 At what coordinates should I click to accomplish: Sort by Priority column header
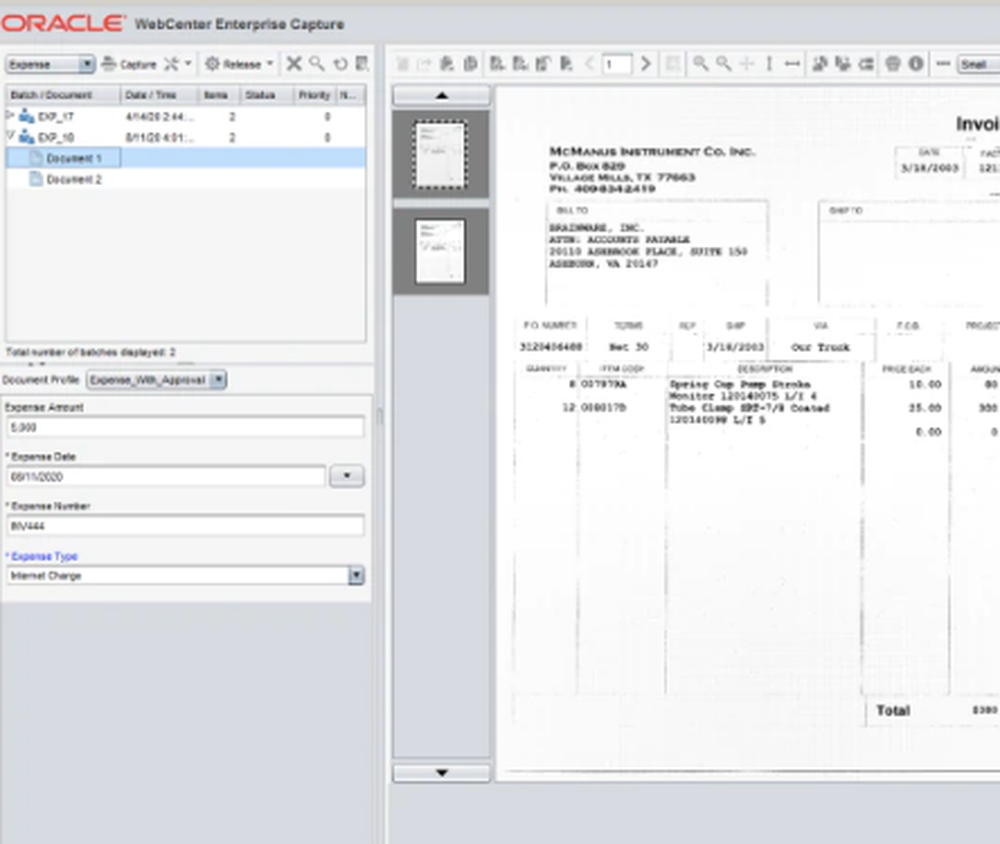[x=313, y=95]
